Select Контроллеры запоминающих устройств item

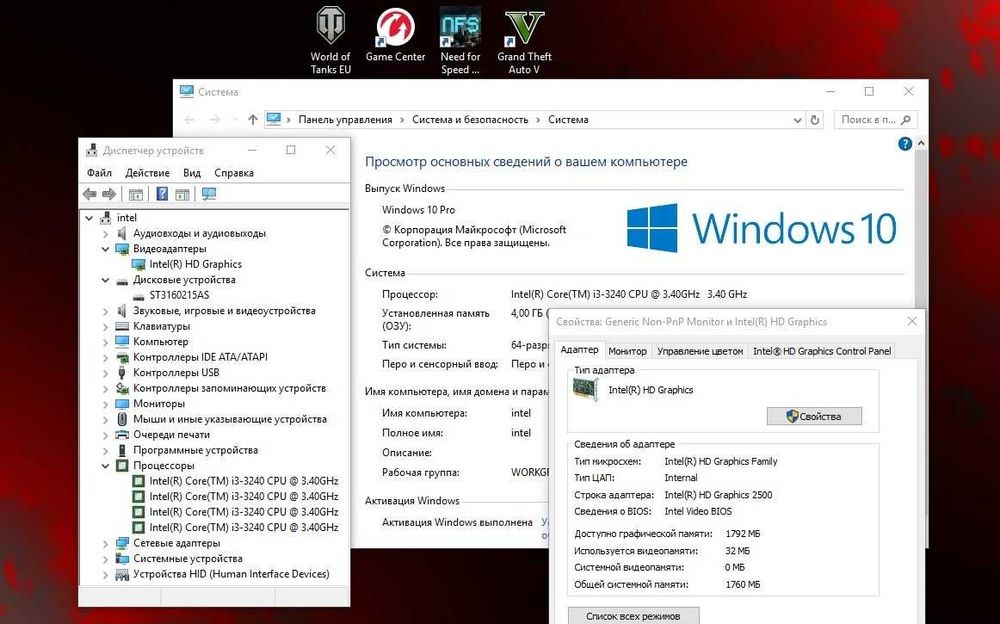click(x=229, y=388)
